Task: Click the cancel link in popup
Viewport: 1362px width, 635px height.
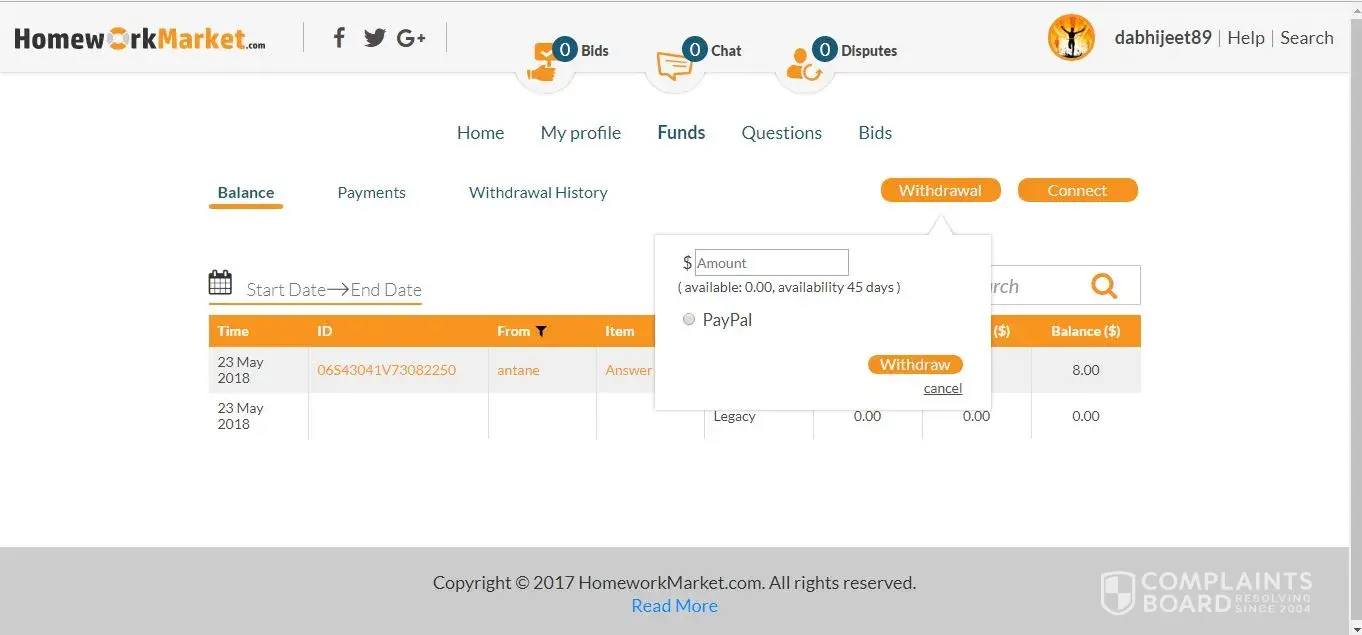Action: (x=943, y=388)
